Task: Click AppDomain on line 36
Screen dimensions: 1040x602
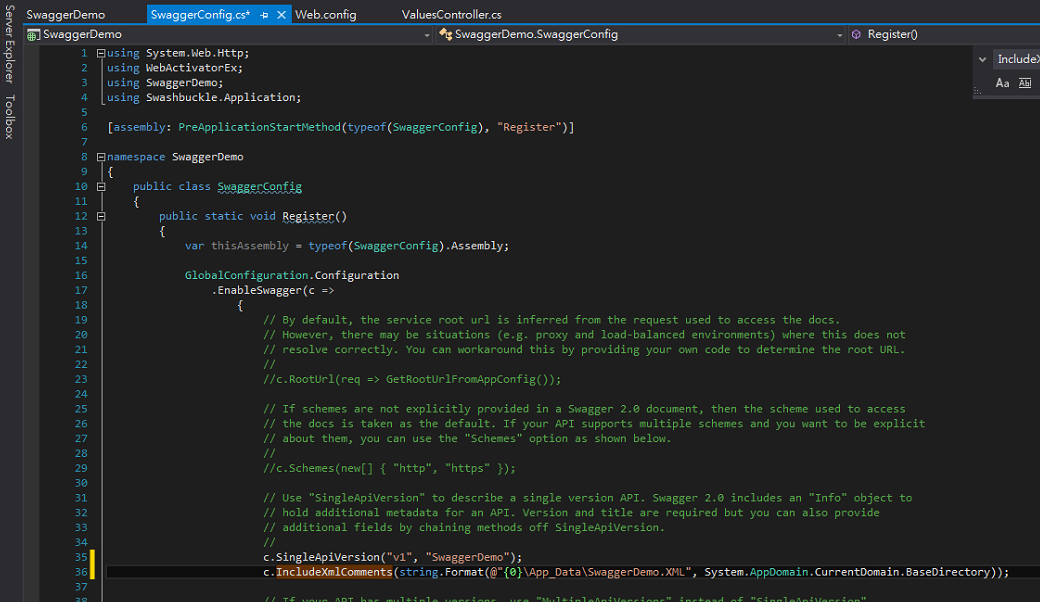Action: tap(779, 572)
